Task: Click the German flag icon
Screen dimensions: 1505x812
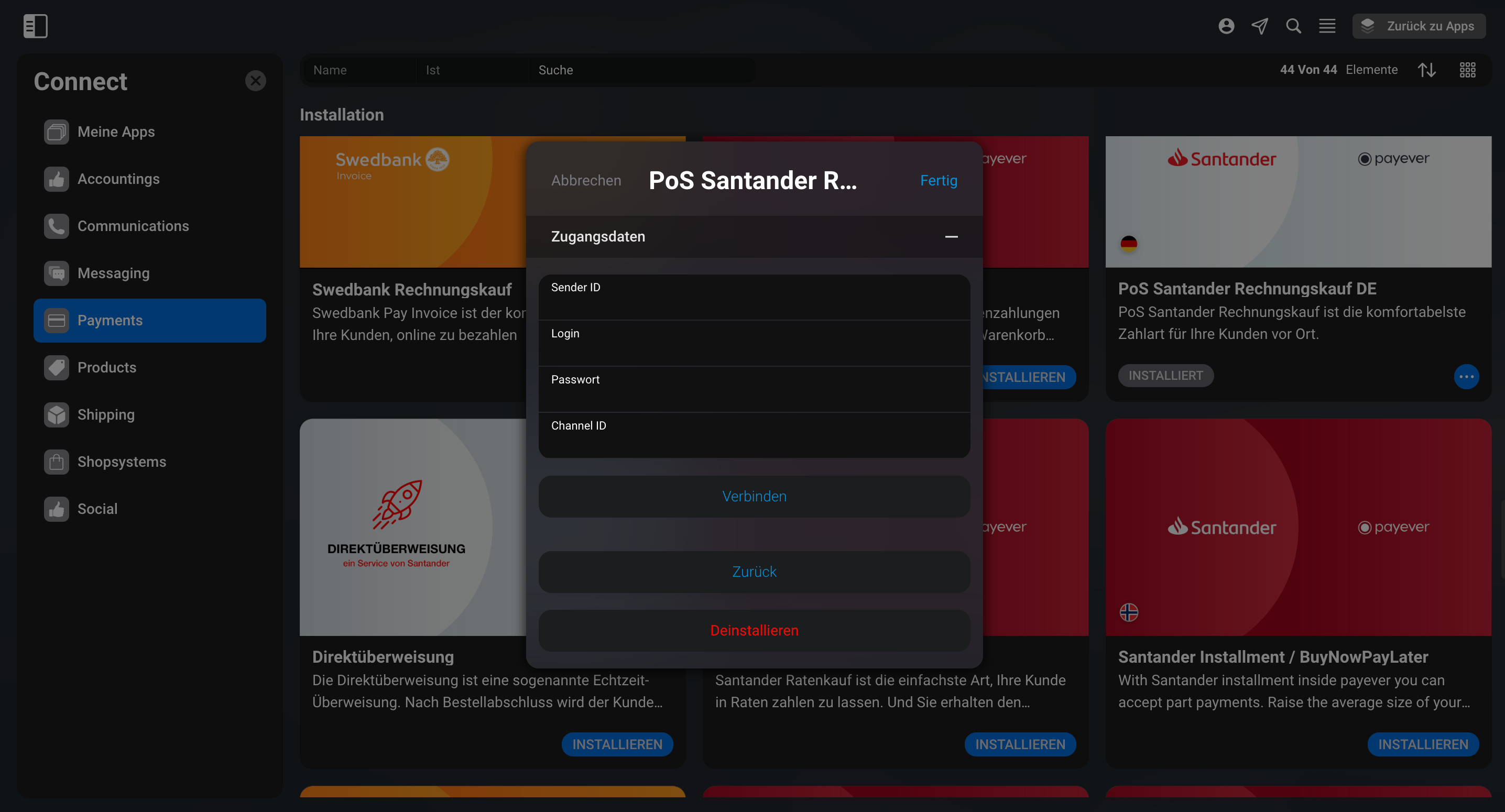Action: [1129, 243]
